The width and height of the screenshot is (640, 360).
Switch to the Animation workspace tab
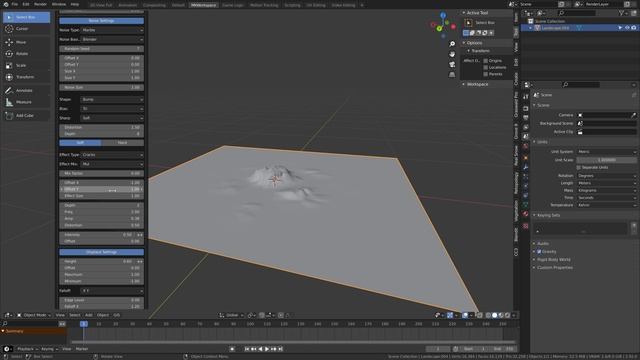tap(127, 5)
